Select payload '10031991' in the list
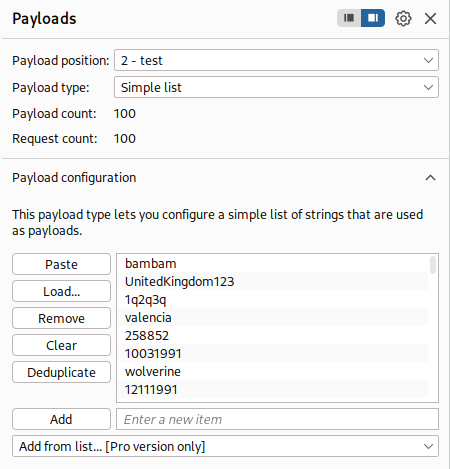Screen dimensions: 450x469 [273, 354]
